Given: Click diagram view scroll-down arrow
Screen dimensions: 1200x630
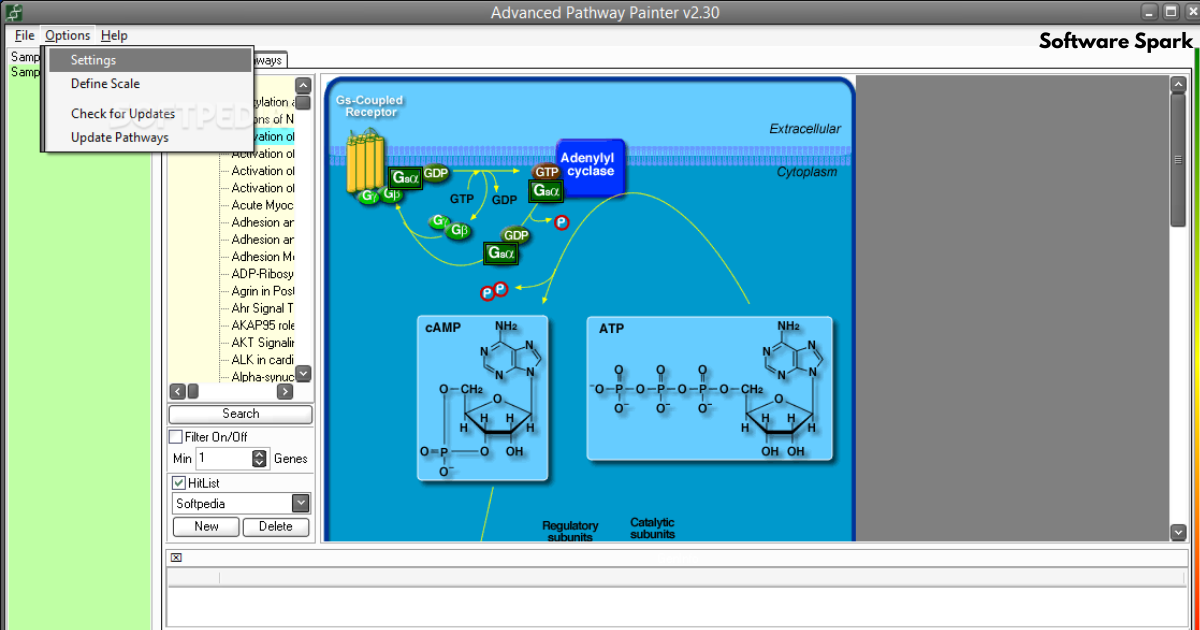Looking at the screenshot, I should (x=1177, y=532).
